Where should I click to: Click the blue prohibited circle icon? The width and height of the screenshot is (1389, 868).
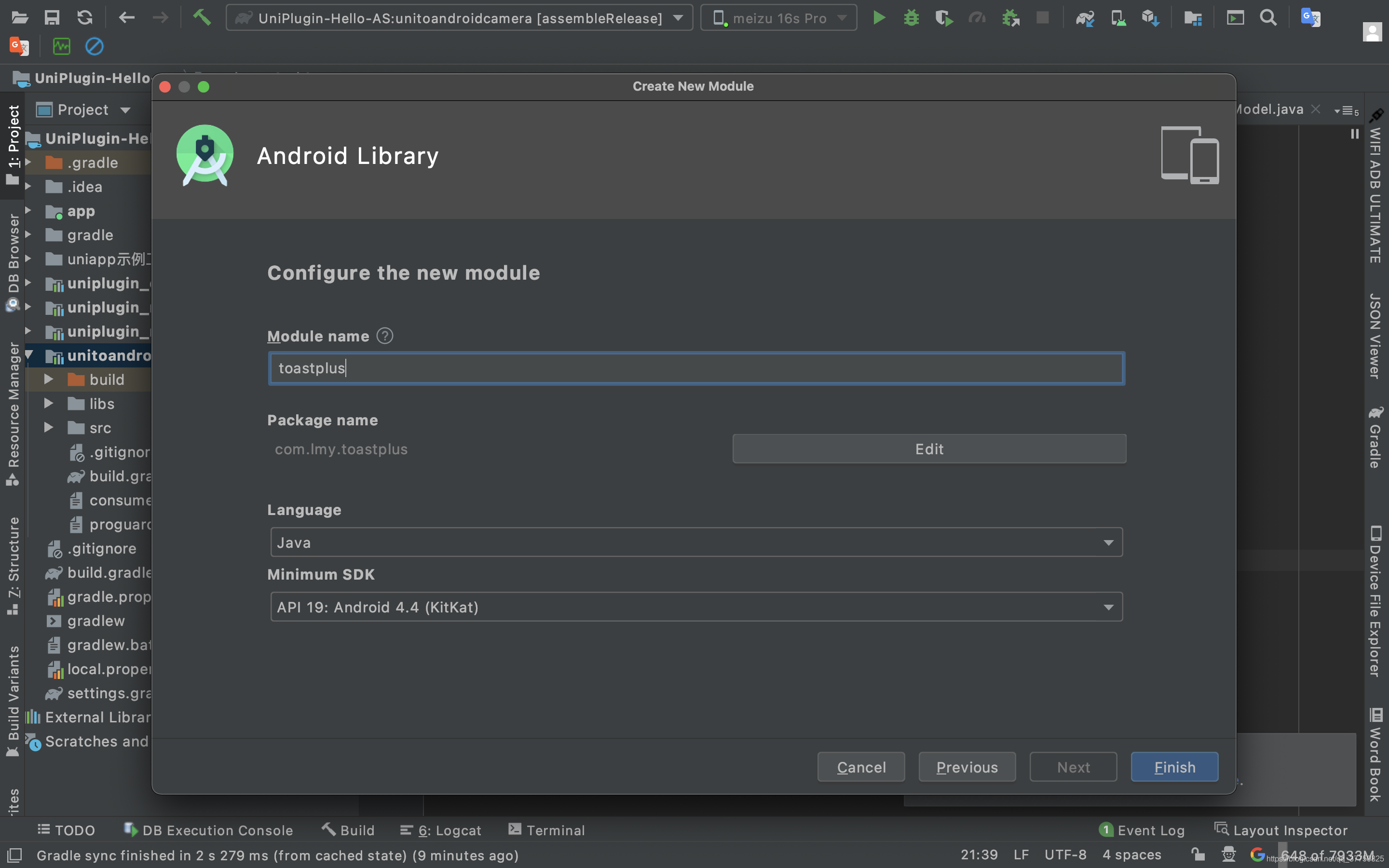pyautogui.click(x=94, y=46)
